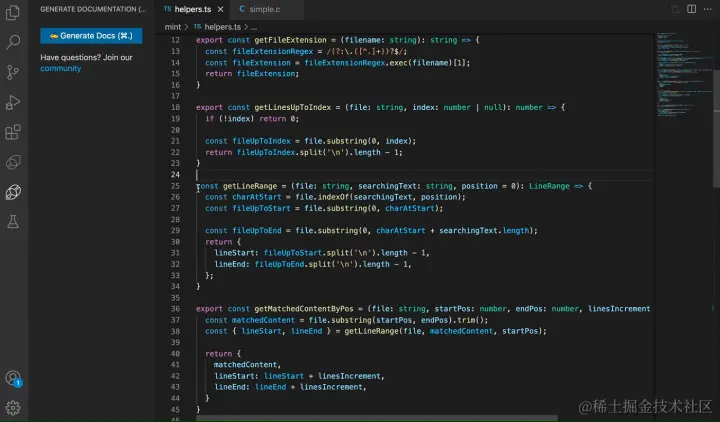Click charAtStart declaration on line 26

click(256, 197)
